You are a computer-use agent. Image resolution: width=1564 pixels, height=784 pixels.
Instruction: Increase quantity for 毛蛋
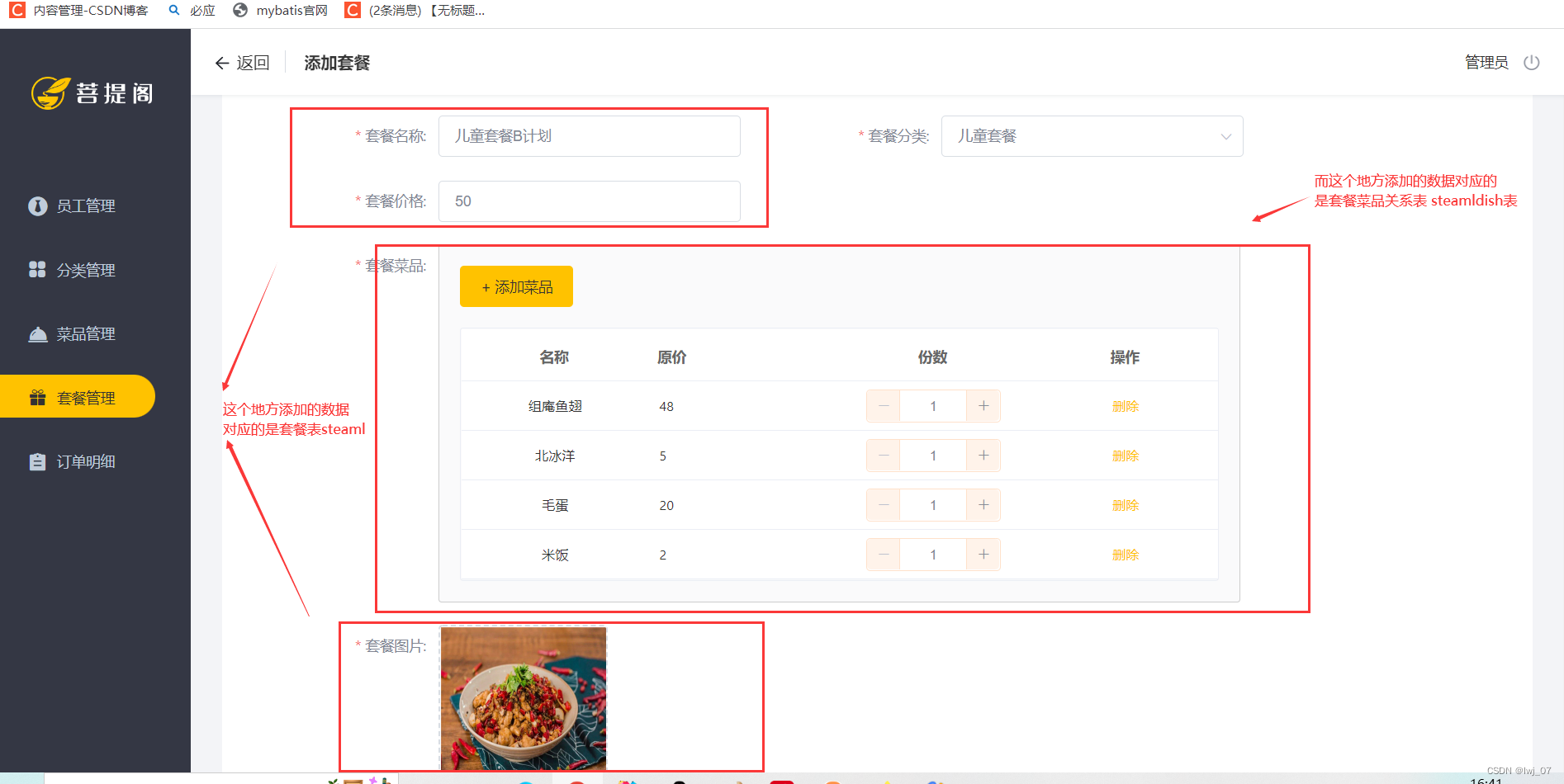(983, 505)
